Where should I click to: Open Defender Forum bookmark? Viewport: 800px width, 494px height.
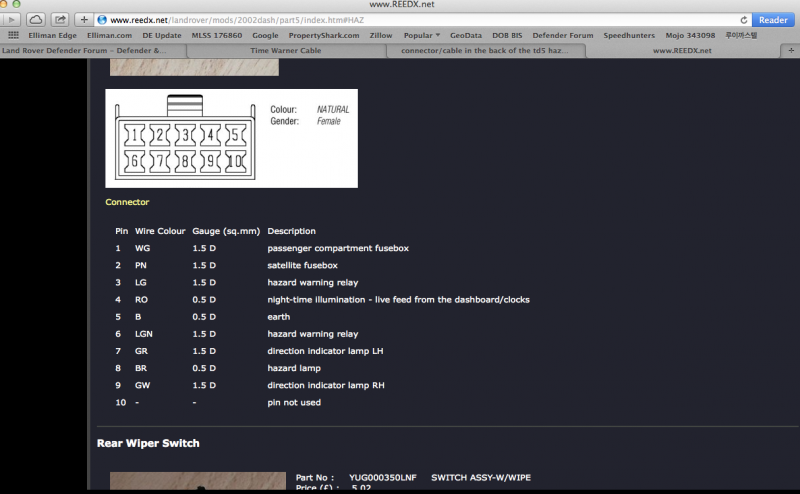pyautogui.click(x=563, y=35)
